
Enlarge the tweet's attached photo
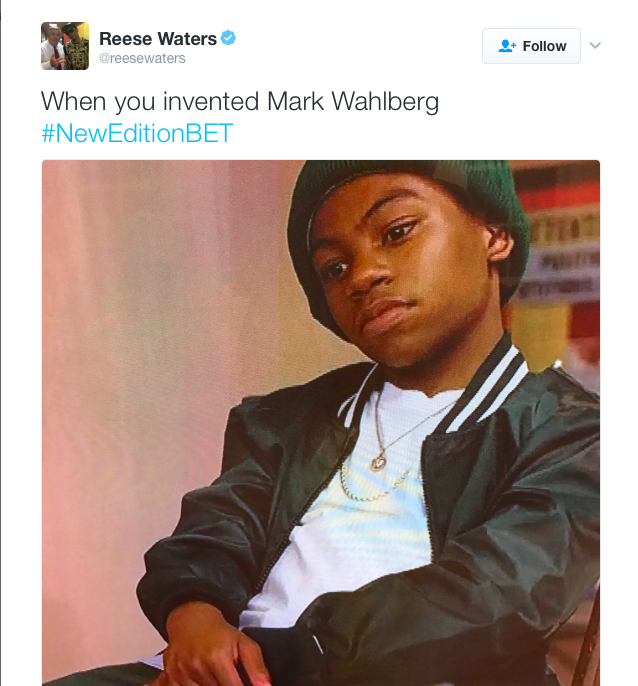pyautogui.click(x=321, y=423)
